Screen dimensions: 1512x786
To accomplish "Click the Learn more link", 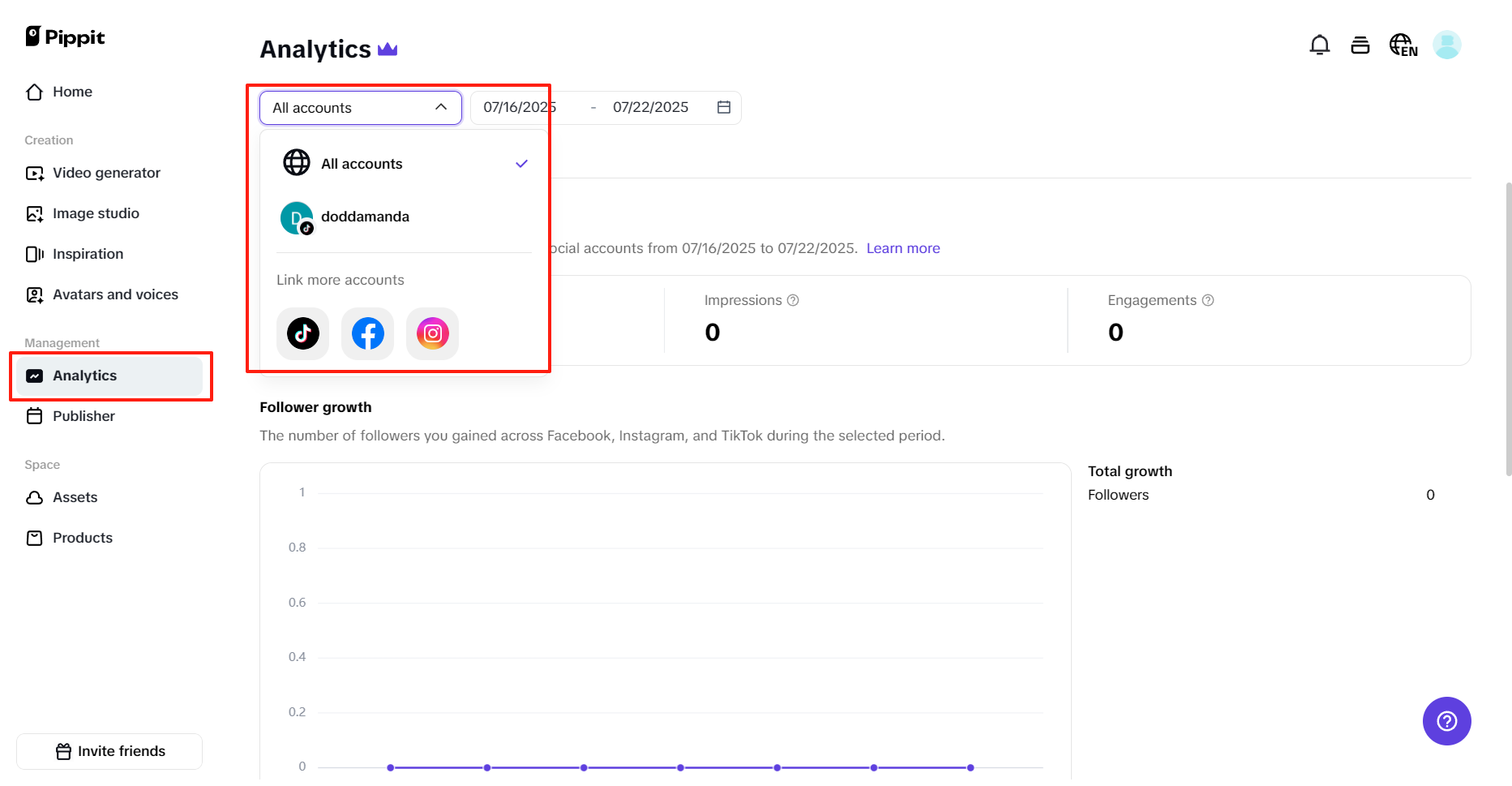I will (902, 248).
